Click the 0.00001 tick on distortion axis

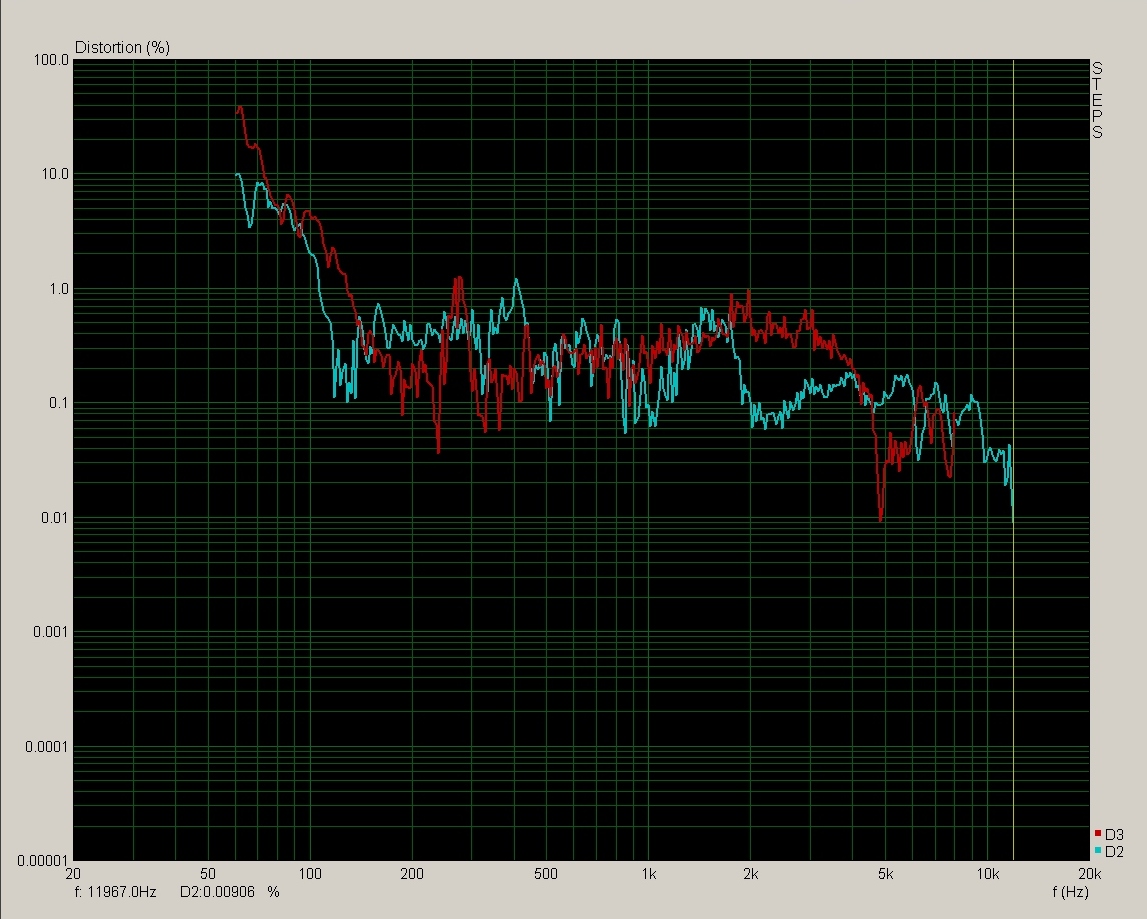pos(45,860)
